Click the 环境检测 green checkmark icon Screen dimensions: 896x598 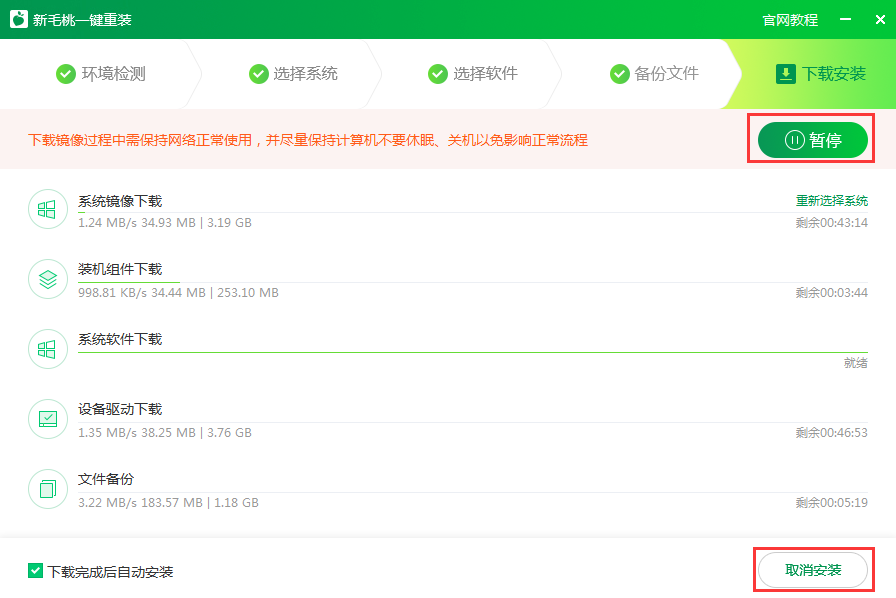click(x=66, y=74)
